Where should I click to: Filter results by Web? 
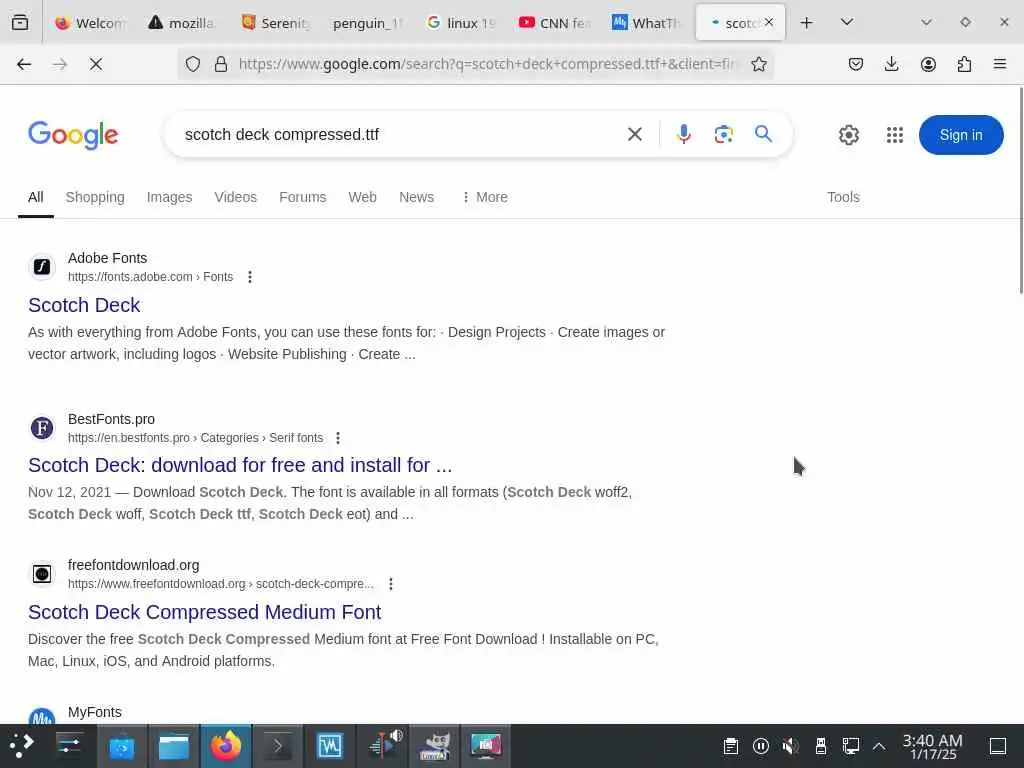pos(362,197)
